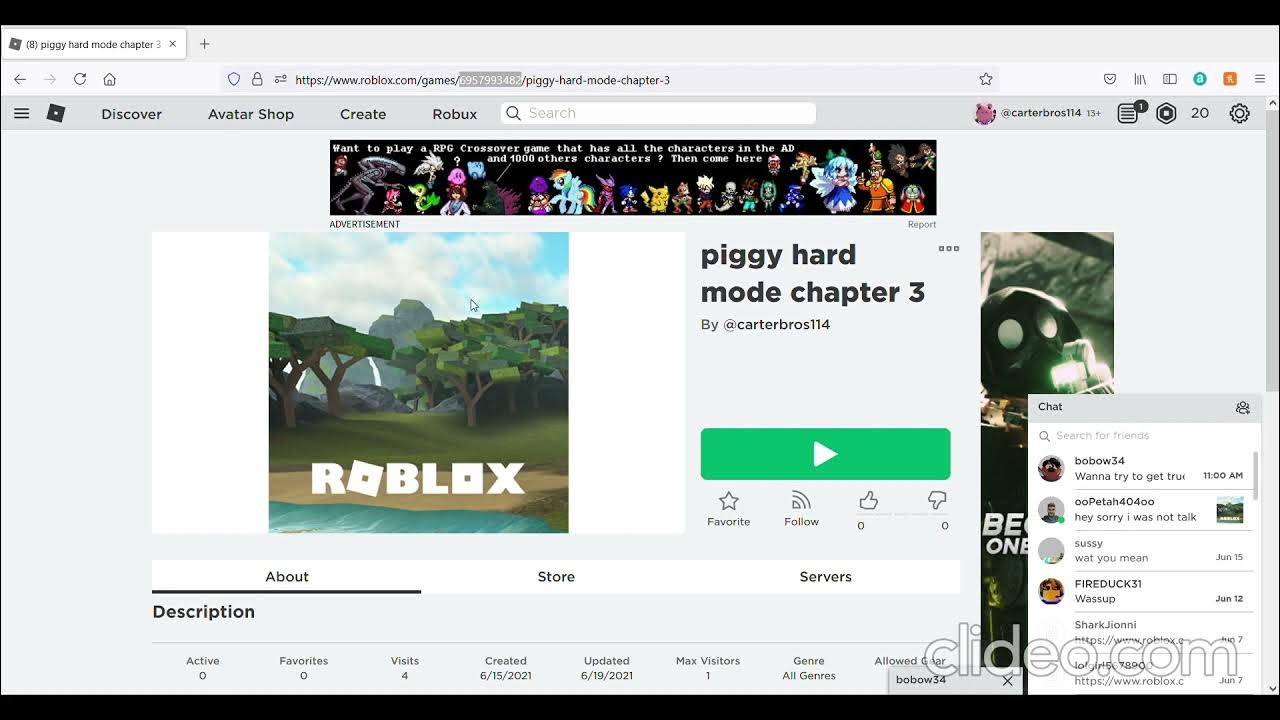Image resolution: width=1280 pixels, height=720 pixels.
Task: Open the game's three-dot options menu
Action: pyautogui.click(x=949, y=248)
